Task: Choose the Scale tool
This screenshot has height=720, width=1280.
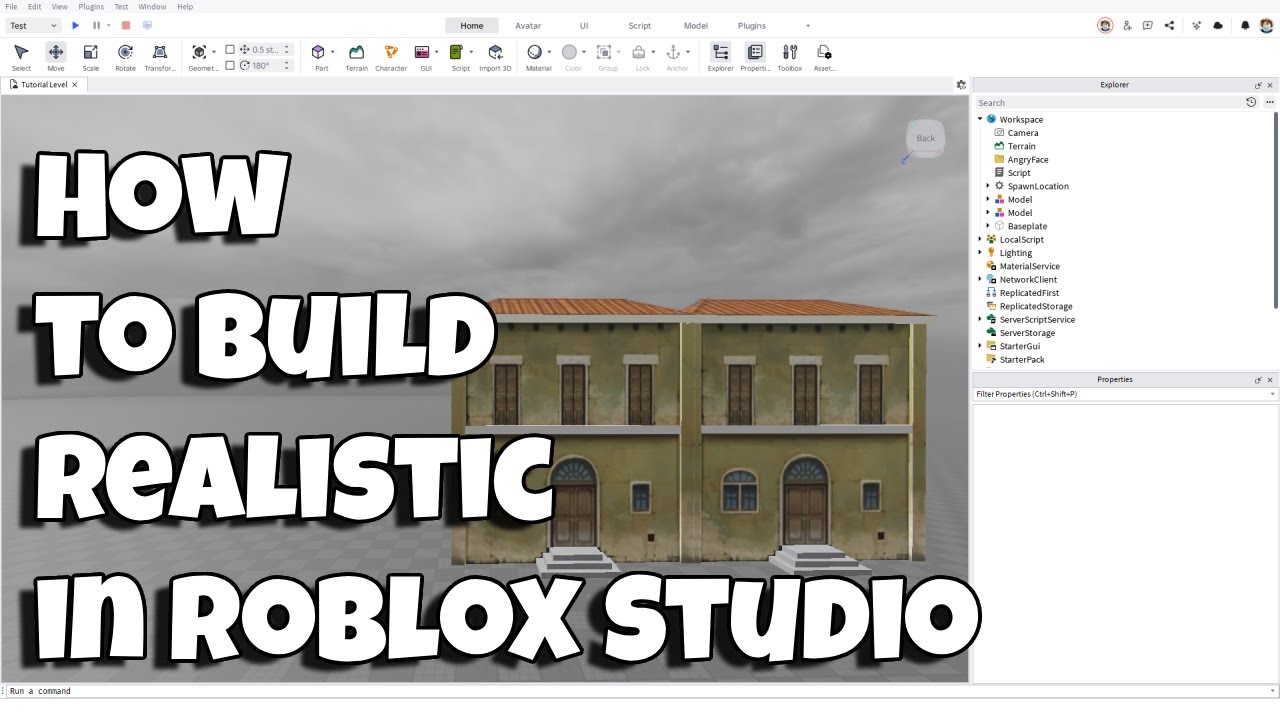Action: 90,56
